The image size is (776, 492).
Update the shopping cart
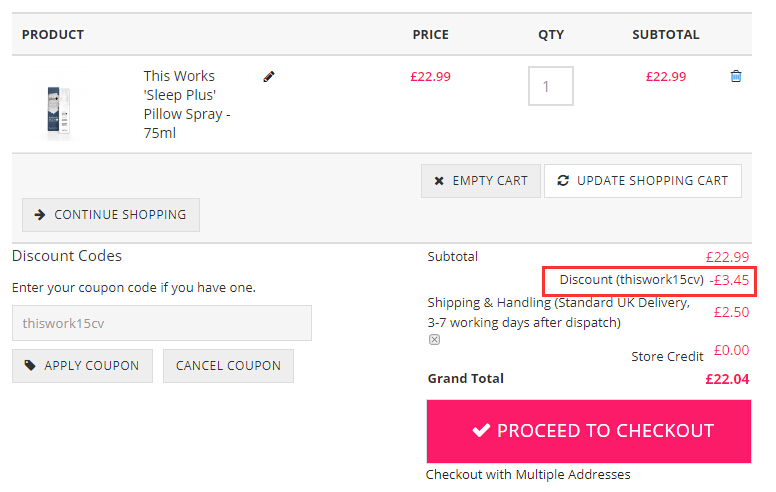(x=643, y=181)
